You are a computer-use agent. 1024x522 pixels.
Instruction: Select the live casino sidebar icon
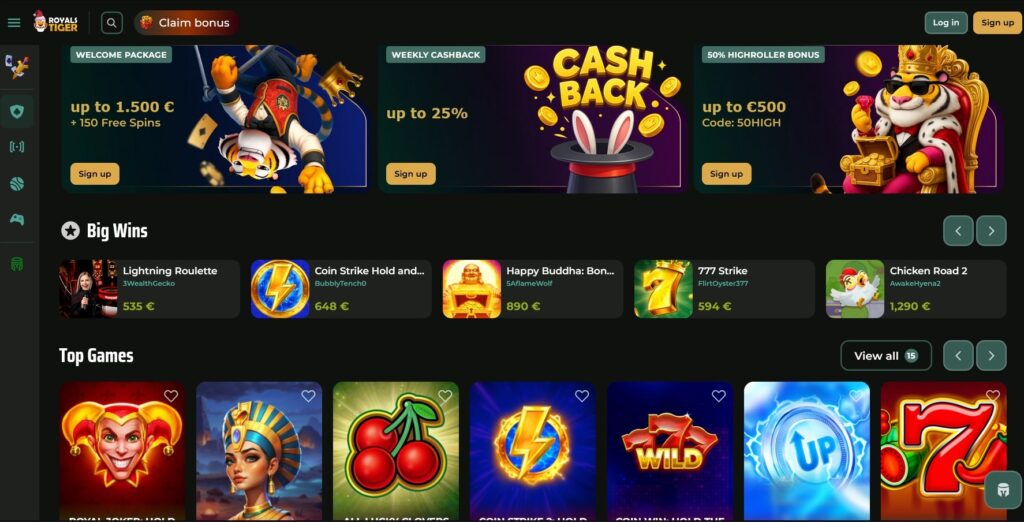[x=17, y=146]
